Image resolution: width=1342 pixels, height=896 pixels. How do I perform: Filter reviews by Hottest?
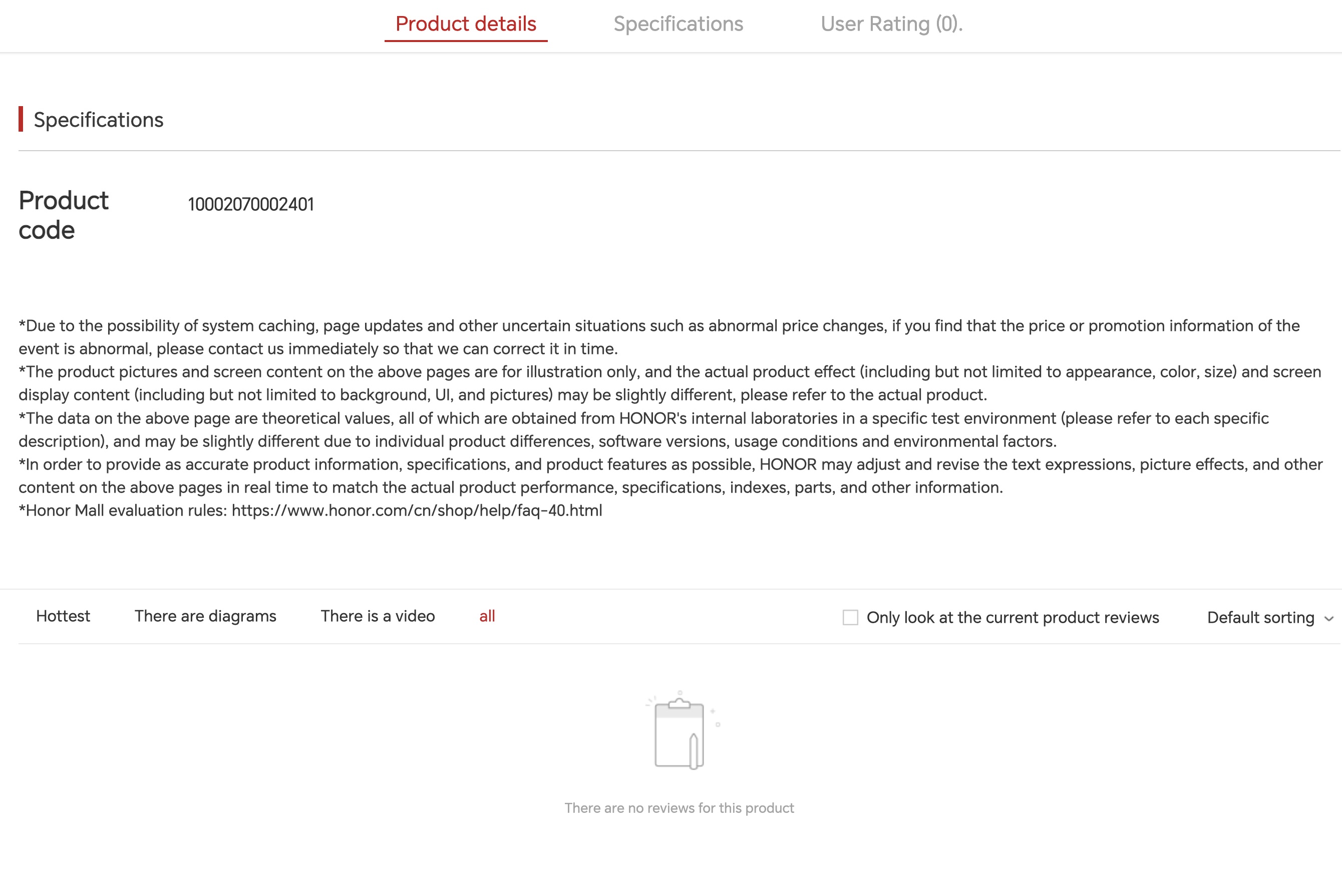point(63,616)
